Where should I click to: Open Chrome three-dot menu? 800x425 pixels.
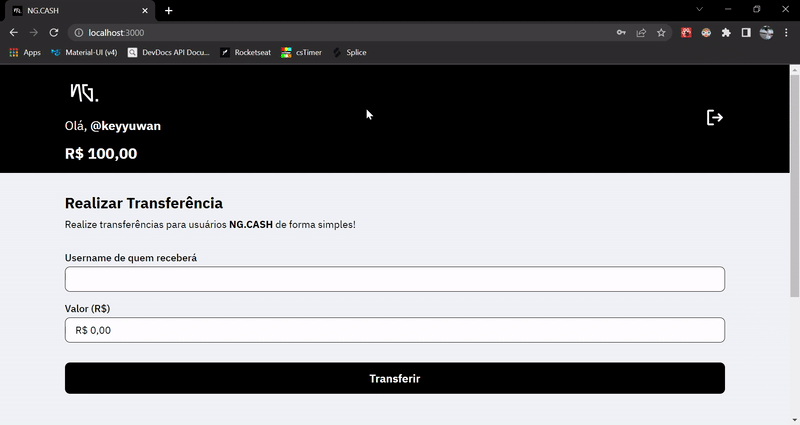tap(786, 33)
